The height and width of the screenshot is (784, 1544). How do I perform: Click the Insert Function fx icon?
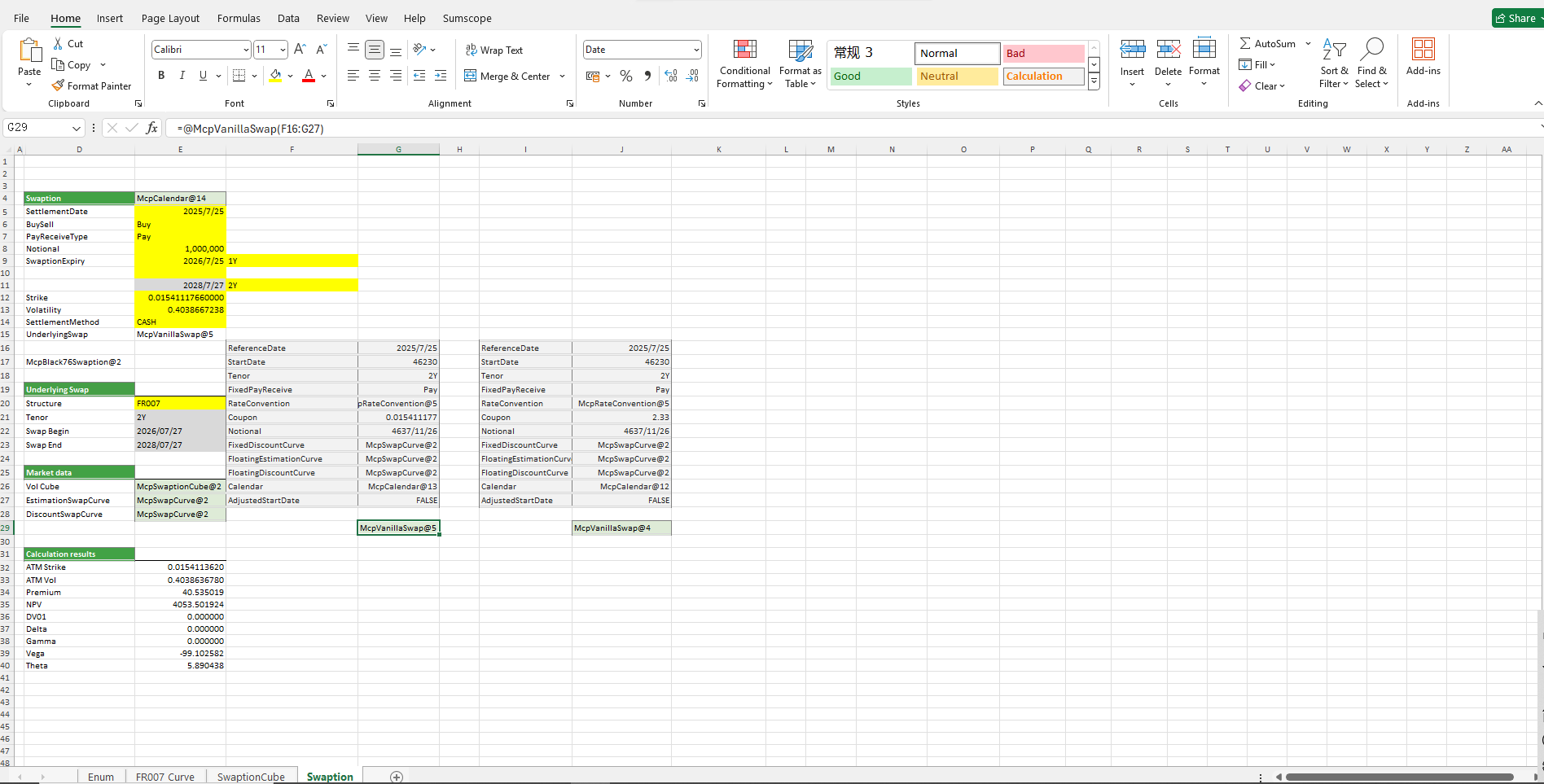pos(151,128)
